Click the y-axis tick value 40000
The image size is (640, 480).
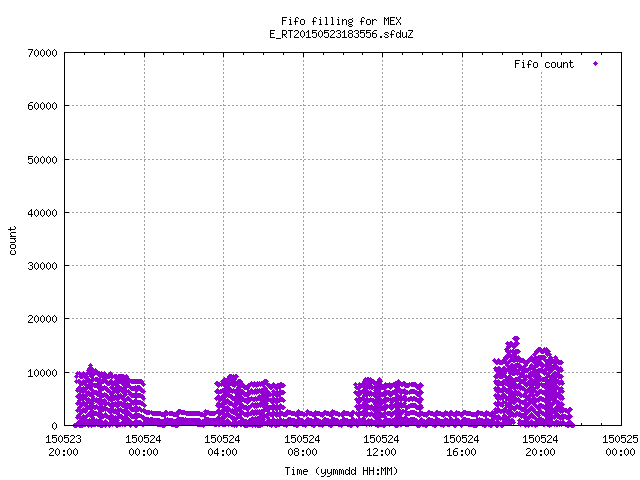pos(42,213)
